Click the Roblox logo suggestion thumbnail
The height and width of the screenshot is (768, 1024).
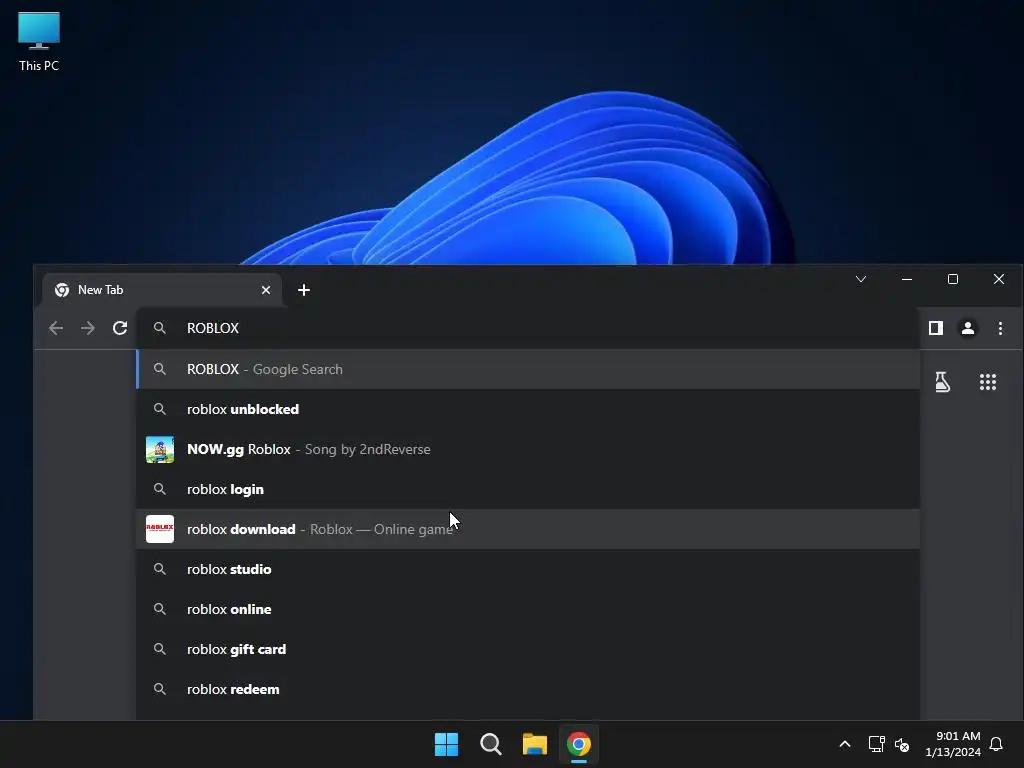[159, 529]
